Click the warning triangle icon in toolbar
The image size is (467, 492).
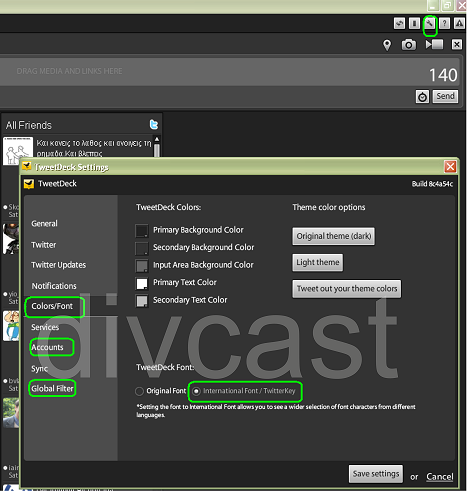pyautogui.click(x=459, y=23)
